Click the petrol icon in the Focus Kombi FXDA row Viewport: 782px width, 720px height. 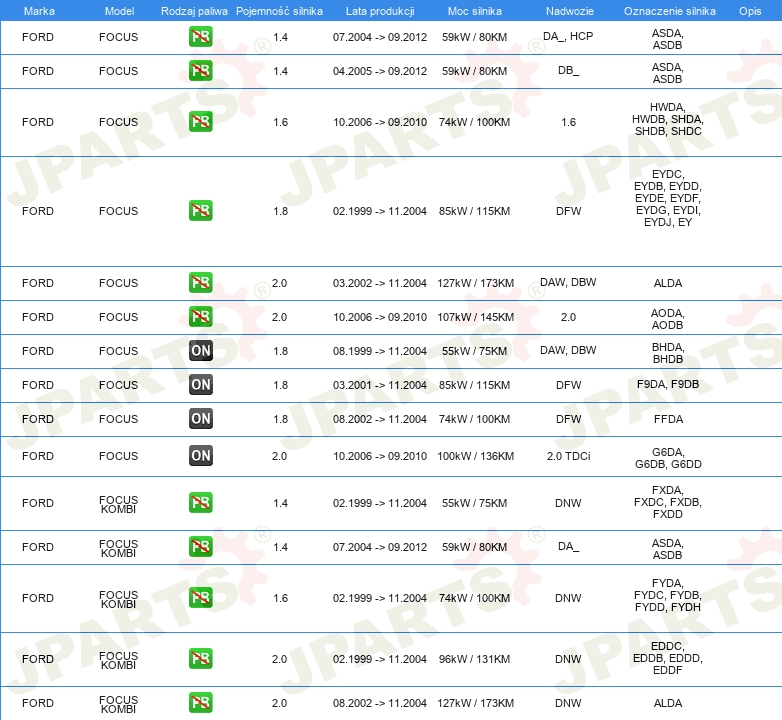coord(200,502)
